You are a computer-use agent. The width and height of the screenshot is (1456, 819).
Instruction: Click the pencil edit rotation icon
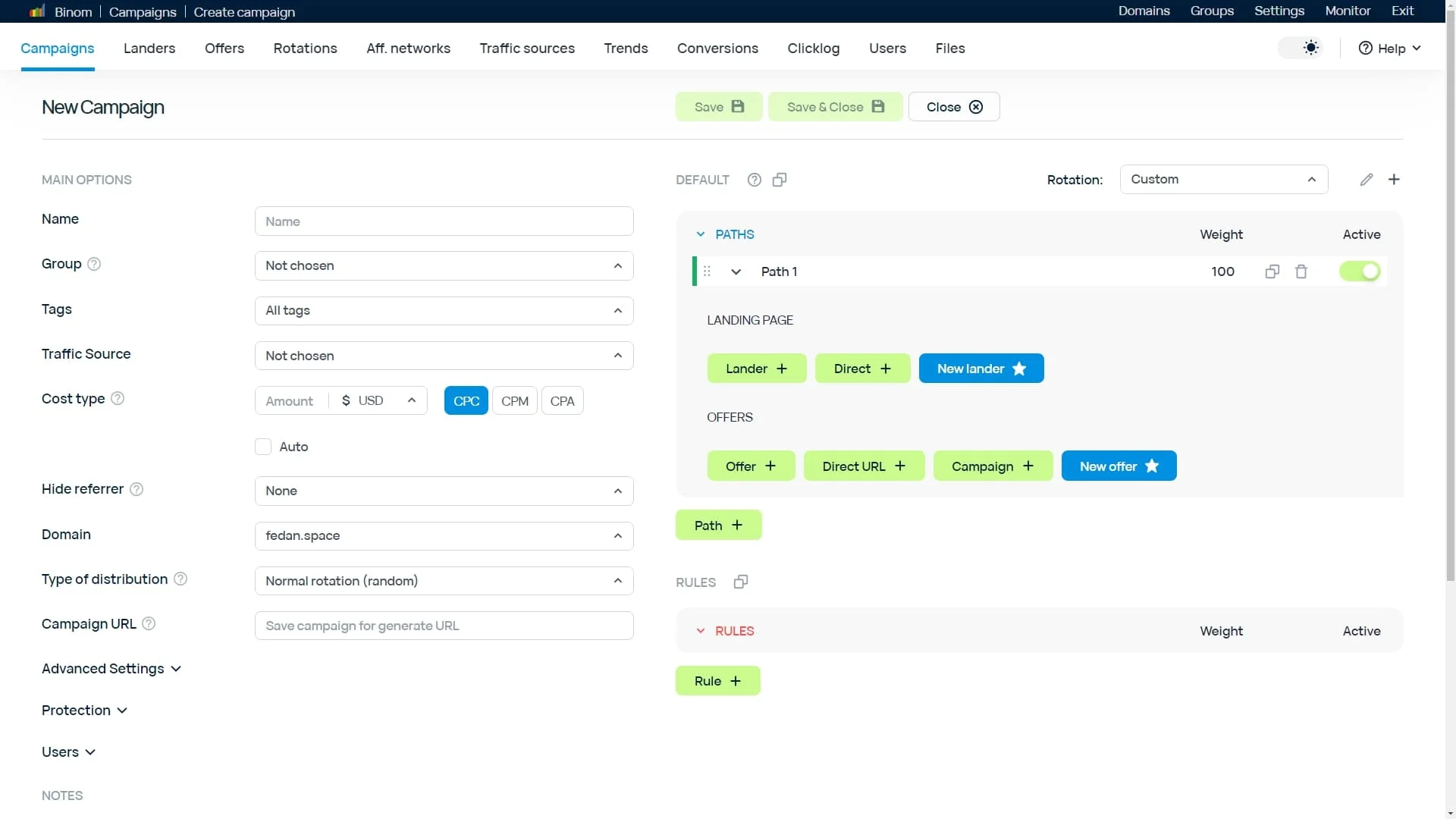pyautogui.click(x=1367, y=180)
